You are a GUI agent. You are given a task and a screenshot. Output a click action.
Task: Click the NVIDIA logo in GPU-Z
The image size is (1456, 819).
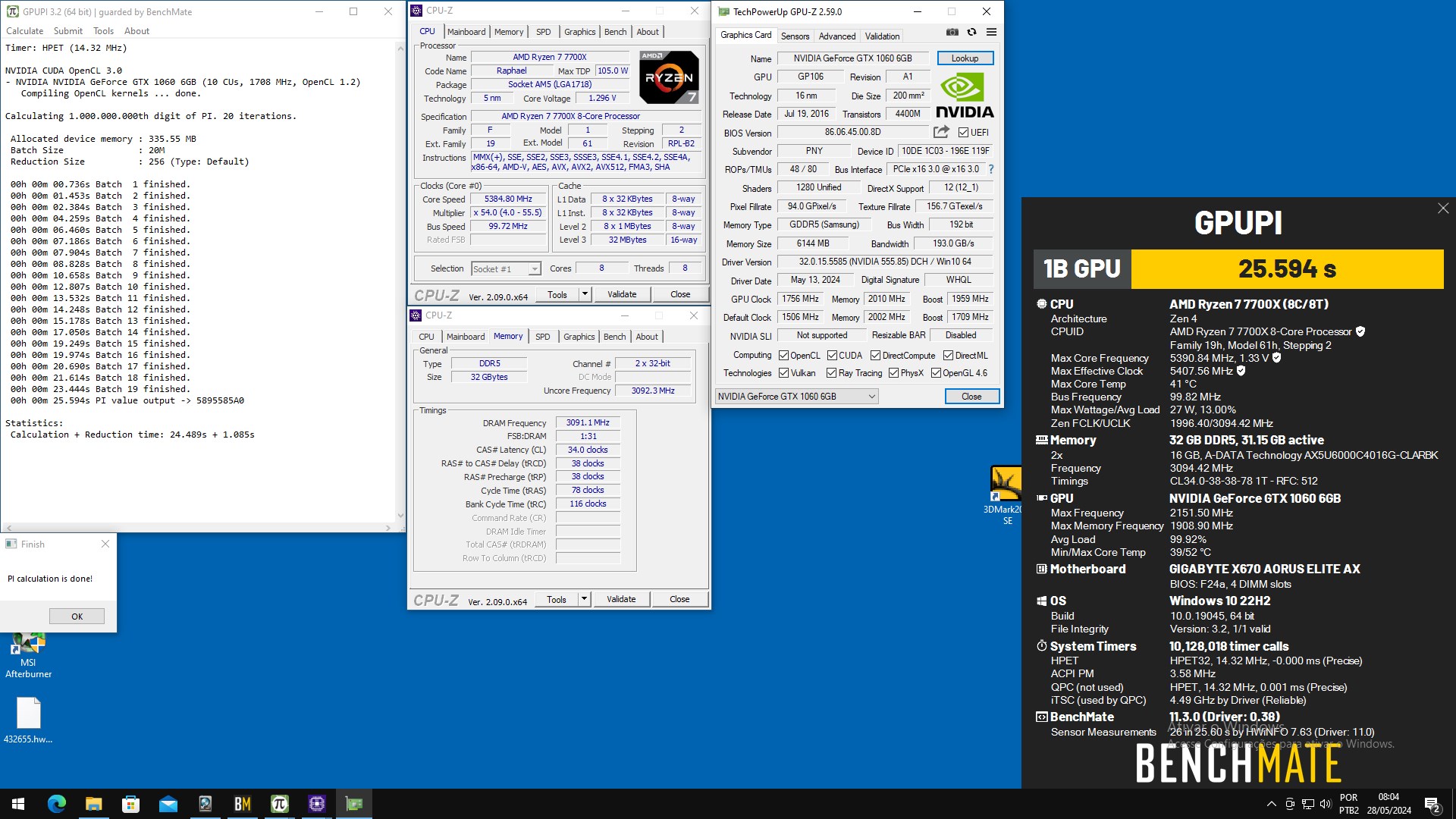(x=965, y=96)
